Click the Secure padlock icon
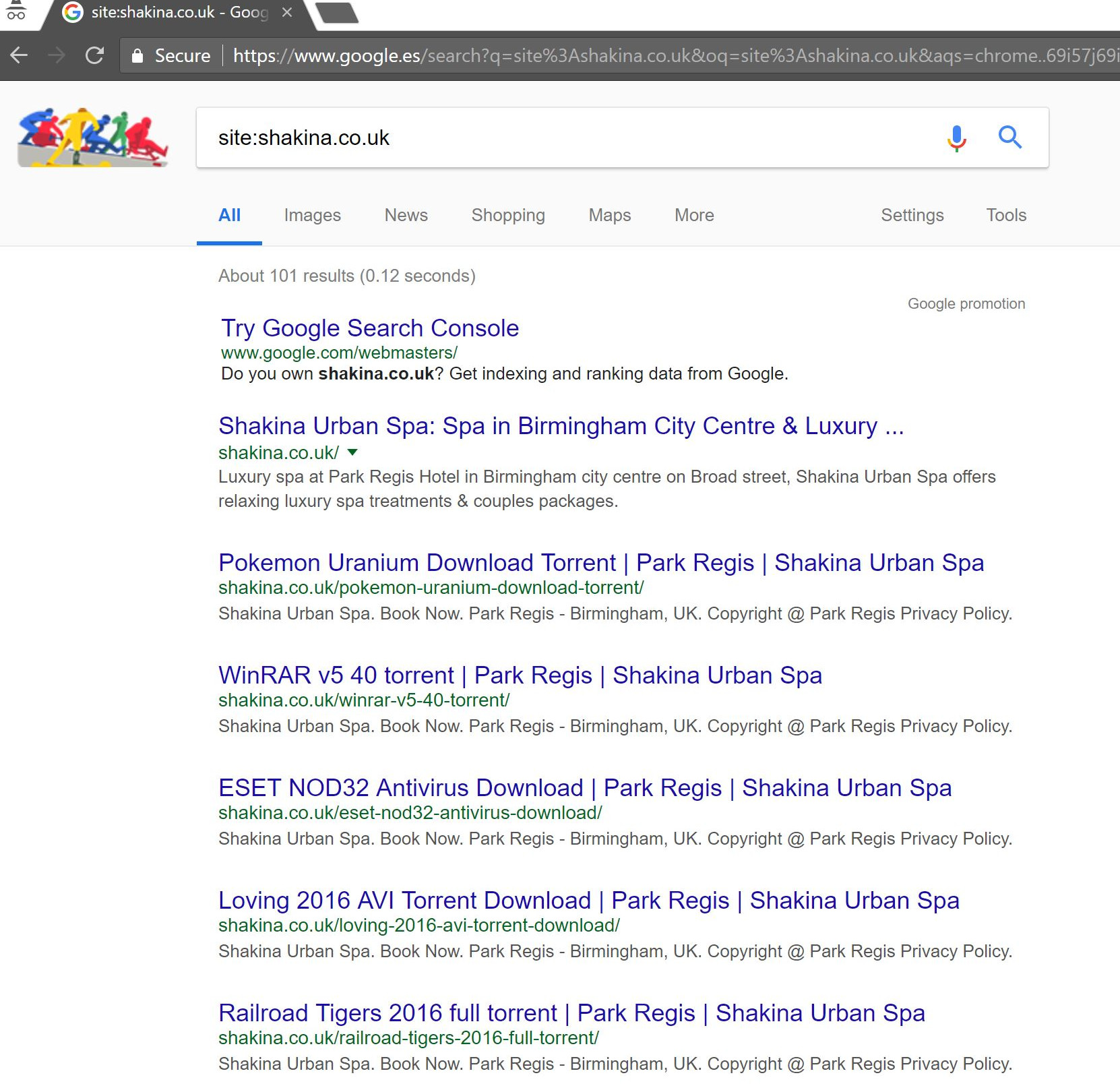 (x=137, y=55)
